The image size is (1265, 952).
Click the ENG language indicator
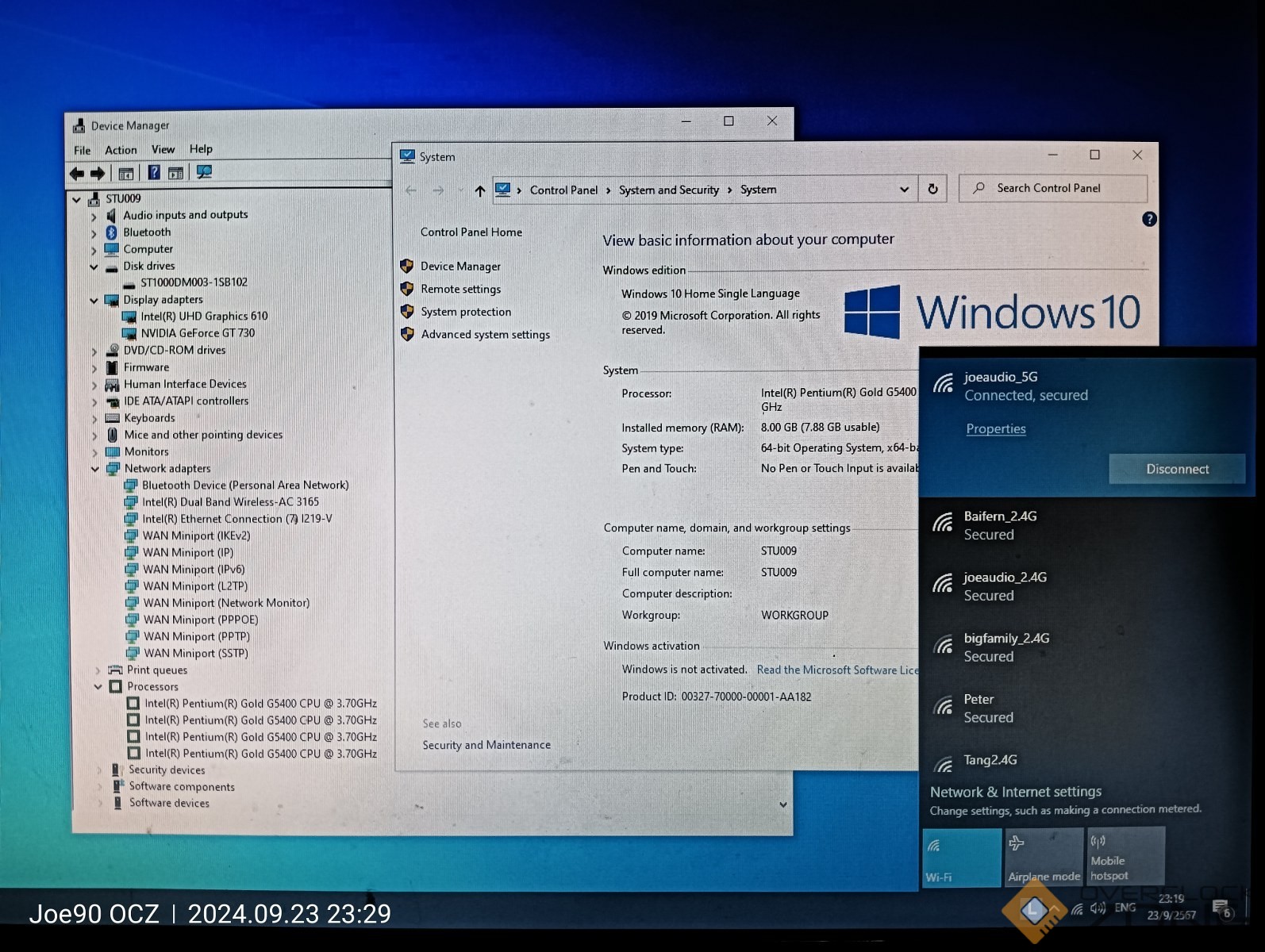pyautogui.click(x=1125, y=908)
